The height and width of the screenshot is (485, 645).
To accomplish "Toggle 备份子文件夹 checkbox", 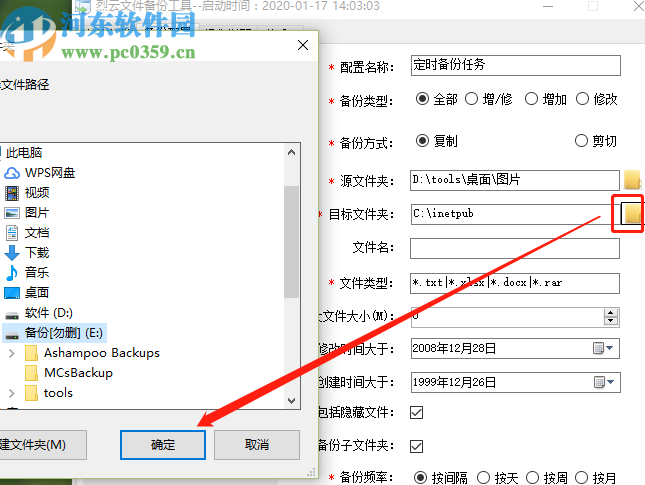I will click(x=416, y=446).
